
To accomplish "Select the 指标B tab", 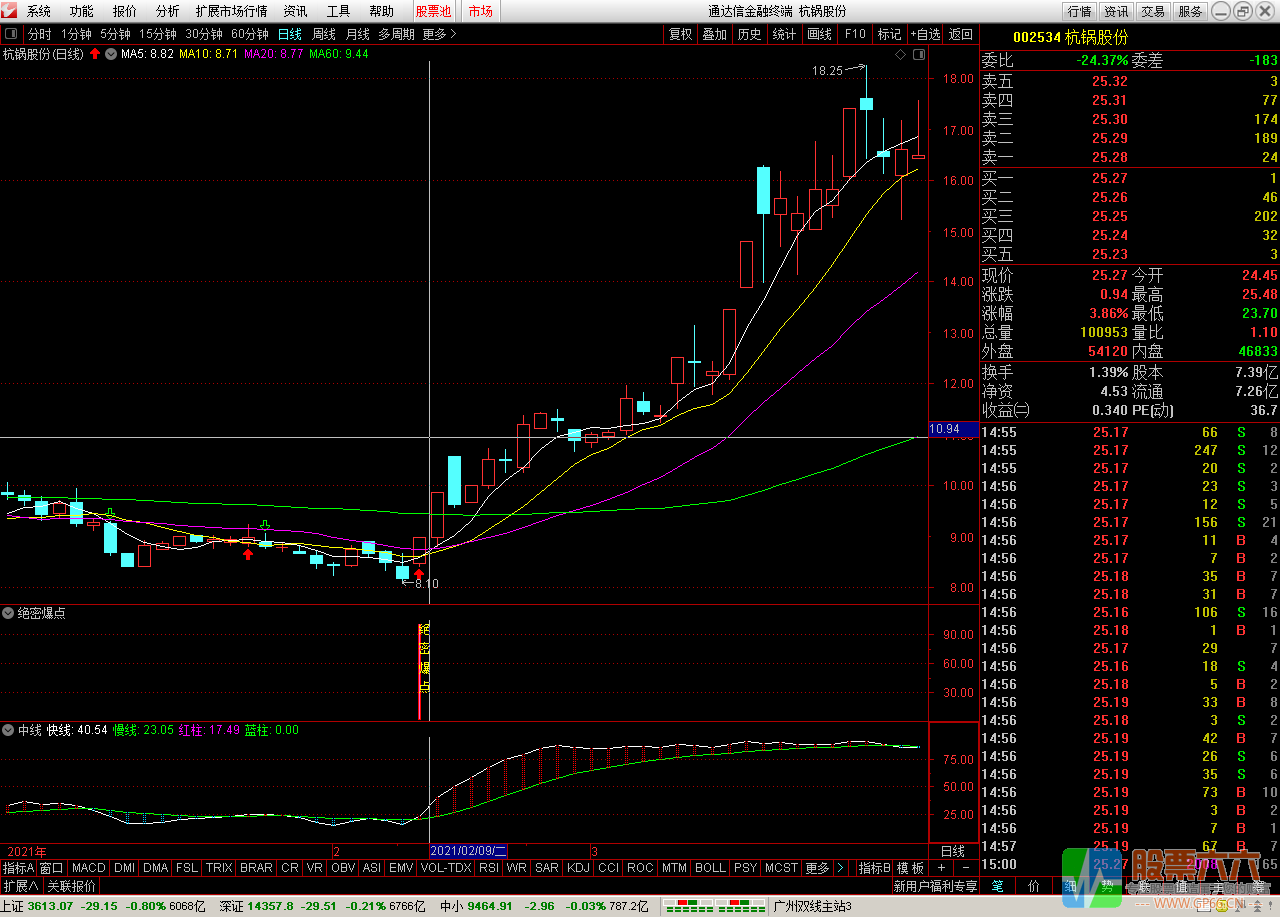I will pyautogui.click(x=875, y=867).
